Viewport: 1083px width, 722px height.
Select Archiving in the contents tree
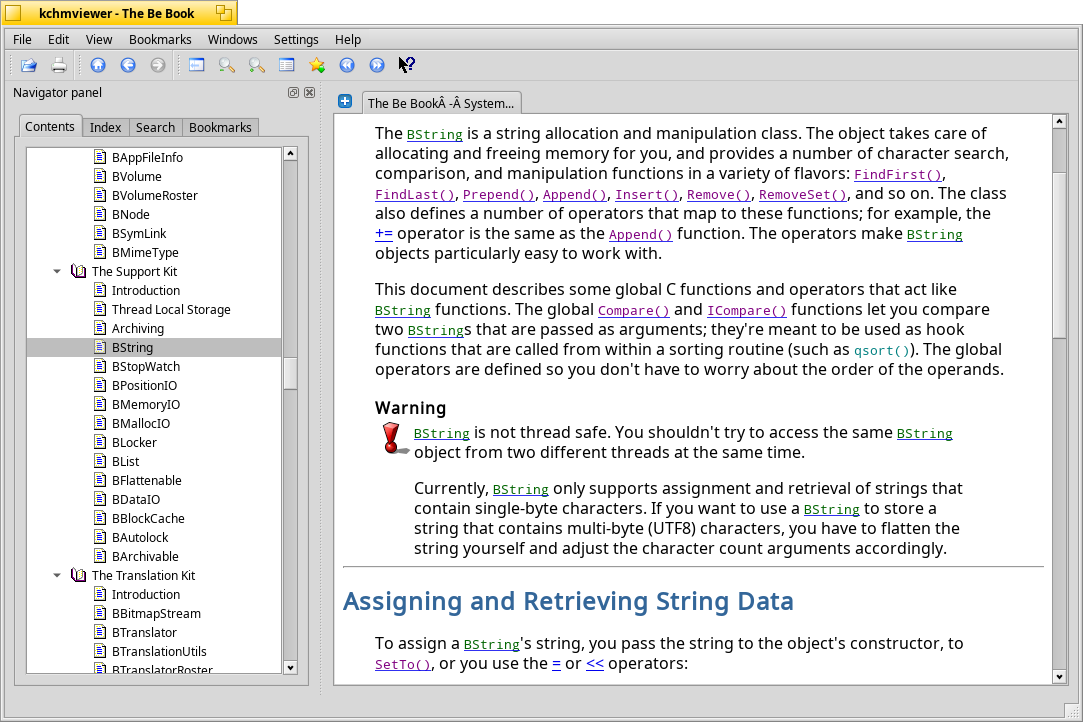[x=138, y=329]
